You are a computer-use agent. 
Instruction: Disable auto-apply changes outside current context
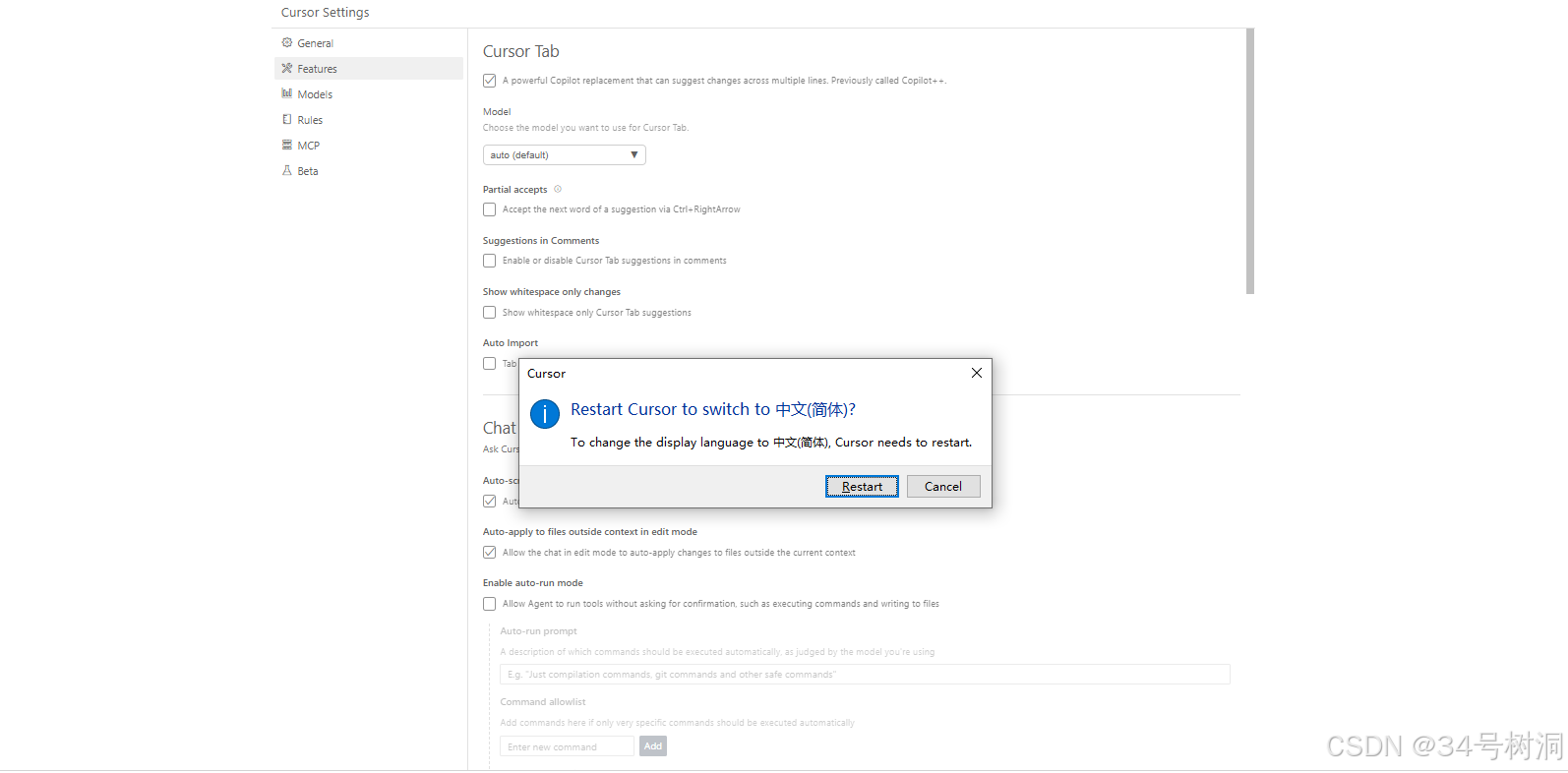[x=489, y=552]
